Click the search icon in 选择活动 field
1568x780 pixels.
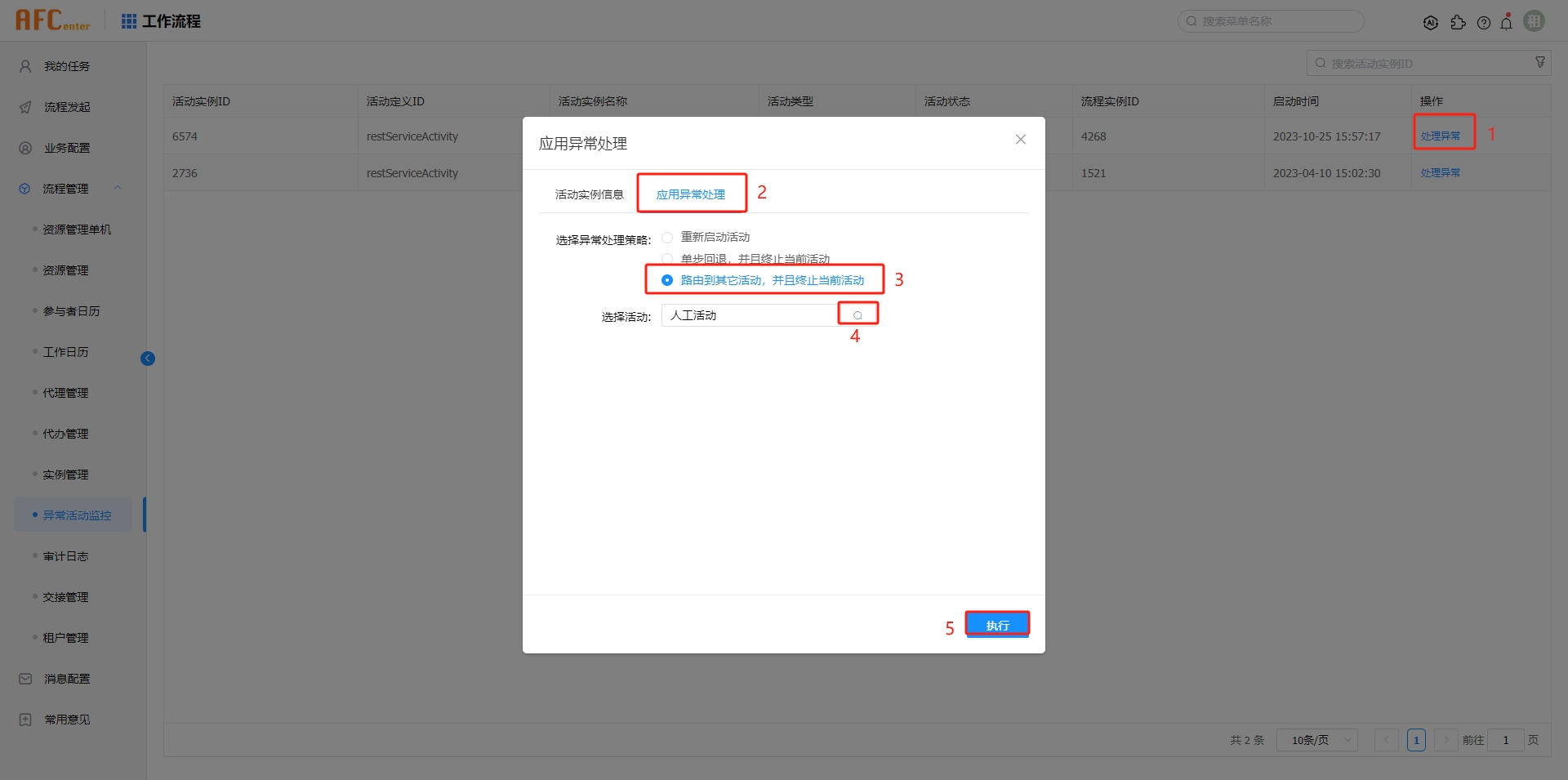click(857, 315)
